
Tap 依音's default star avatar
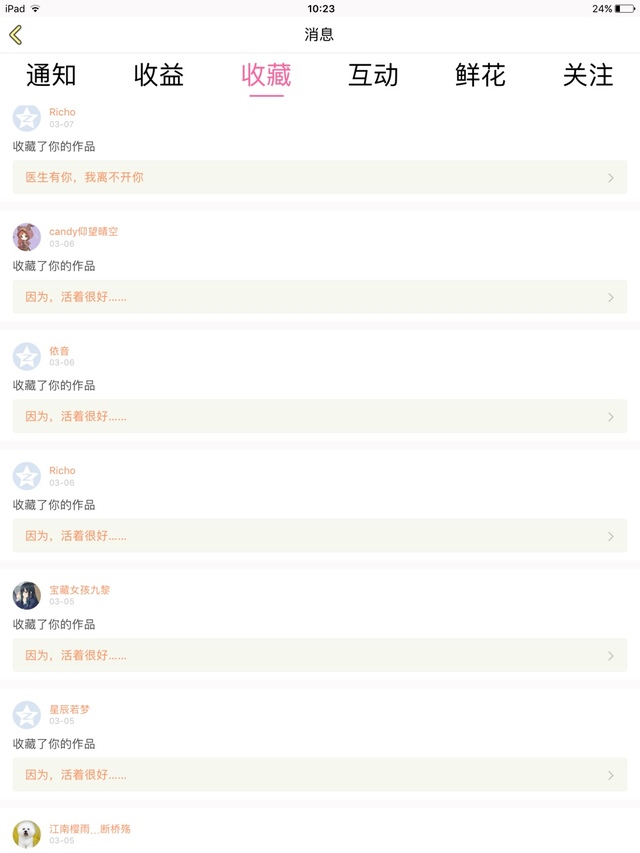click(x=27, y=357)
